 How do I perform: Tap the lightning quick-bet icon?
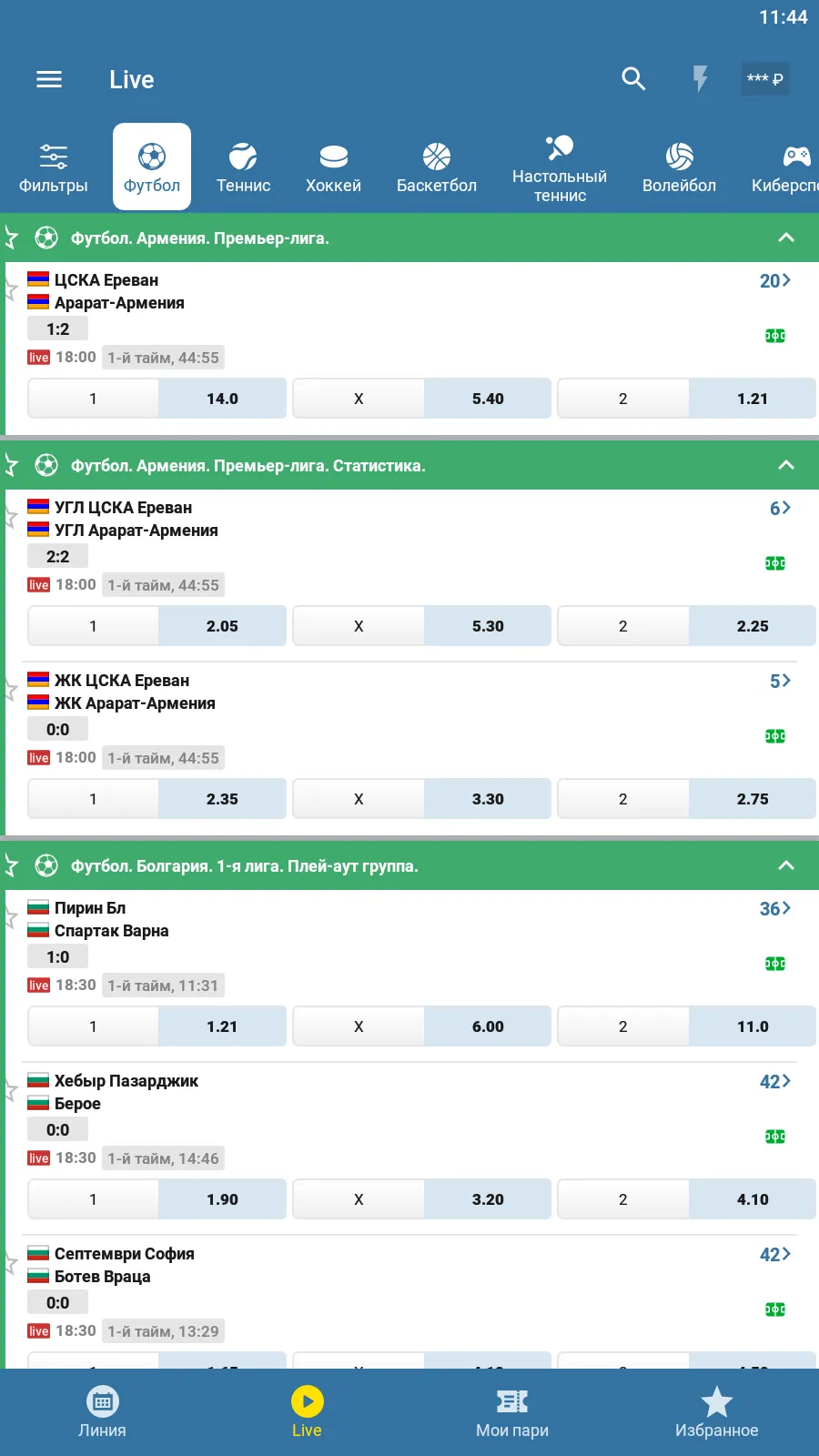point(700,79)
